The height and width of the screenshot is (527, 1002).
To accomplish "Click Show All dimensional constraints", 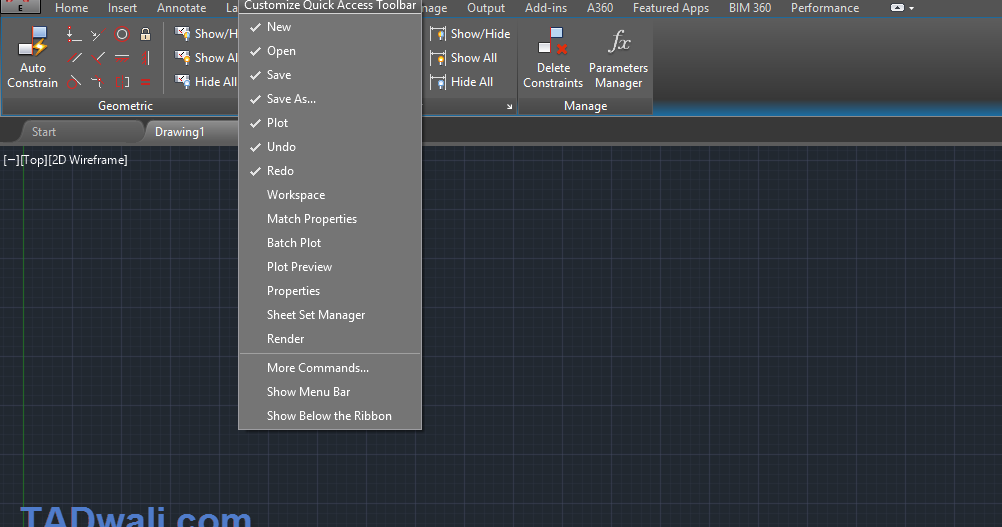I will 463,57.
